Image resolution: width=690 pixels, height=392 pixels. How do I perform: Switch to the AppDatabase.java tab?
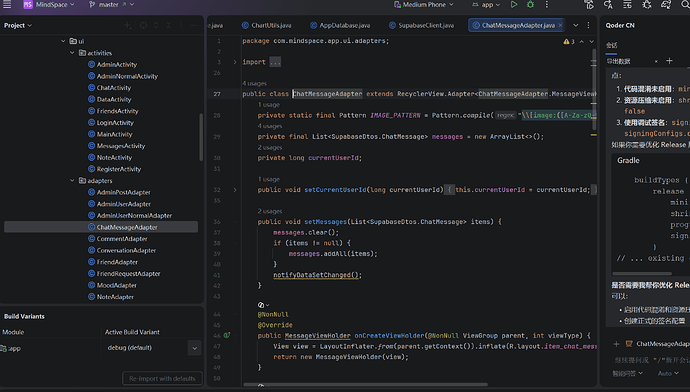340,26
